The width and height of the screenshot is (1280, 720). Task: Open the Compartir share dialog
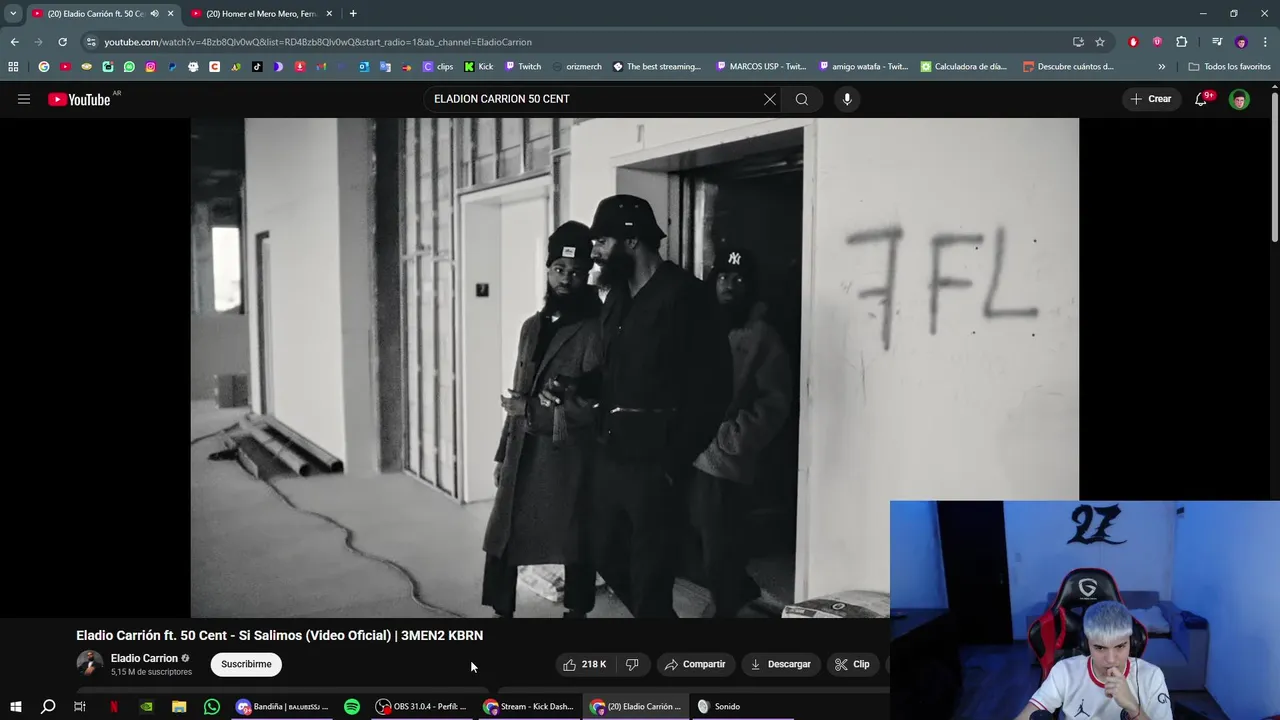pyautogui.click(x=696, y=664)
